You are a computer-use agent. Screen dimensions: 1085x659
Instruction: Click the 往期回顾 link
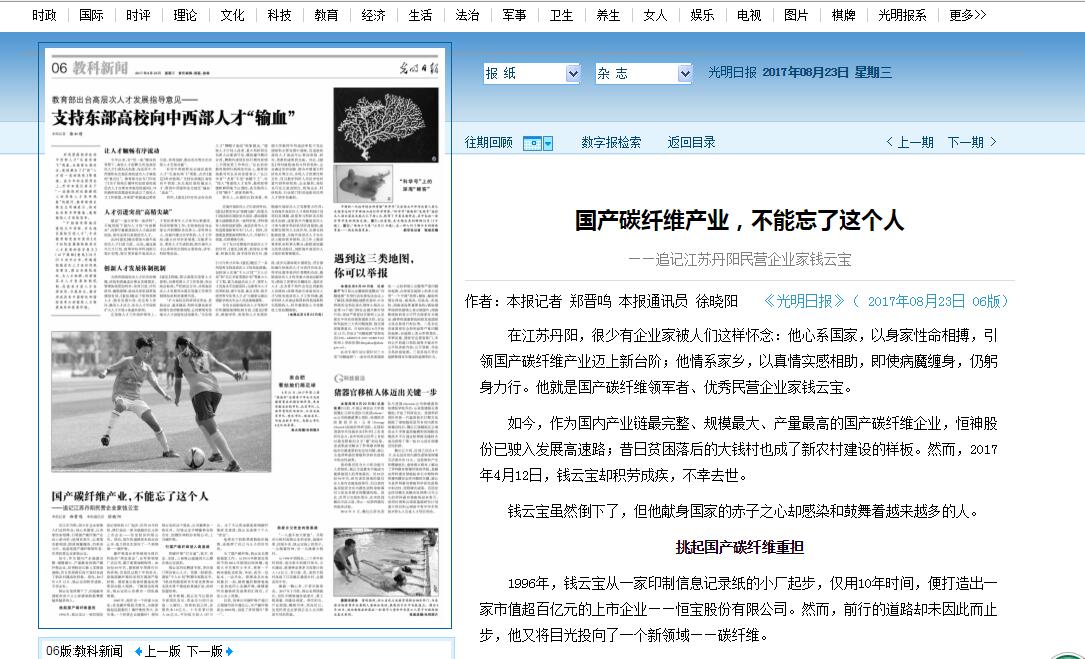pyautogui.click(x=489, y=143)
